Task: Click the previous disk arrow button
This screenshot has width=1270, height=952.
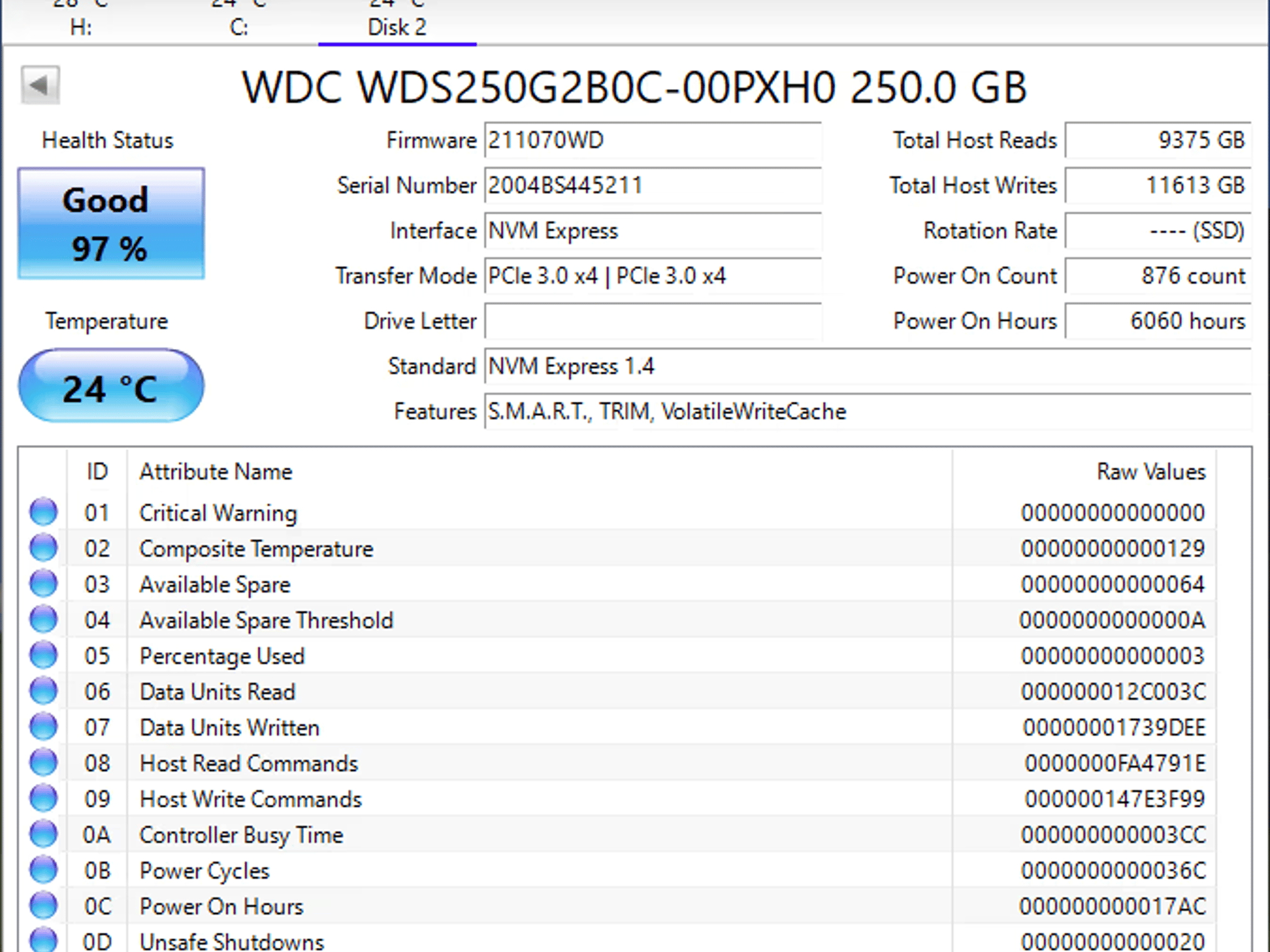Action: tap(40, 85)
